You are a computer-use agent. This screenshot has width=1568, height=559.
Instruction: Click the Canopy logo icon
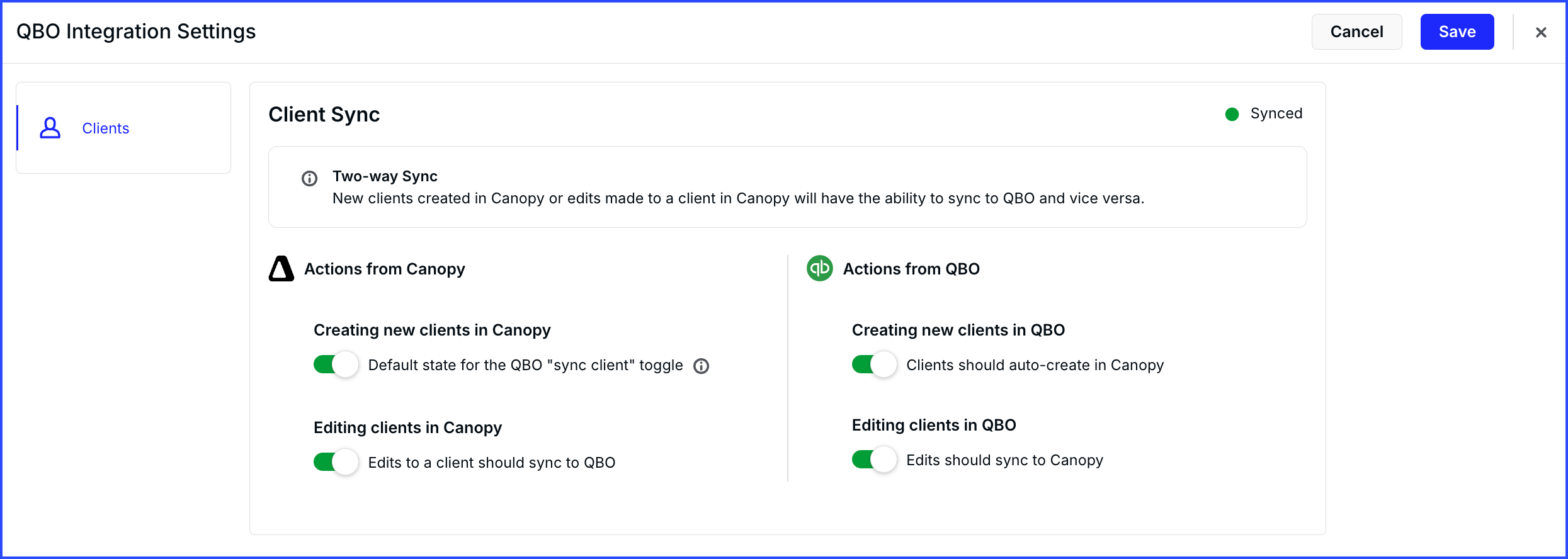(281, 269)
